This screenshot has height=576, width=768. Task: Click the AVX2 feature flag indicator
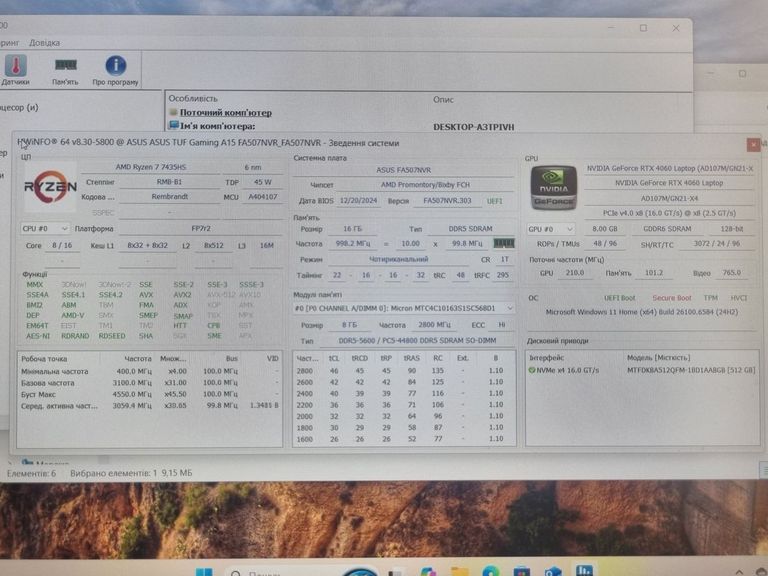click(x=182, y=295)
